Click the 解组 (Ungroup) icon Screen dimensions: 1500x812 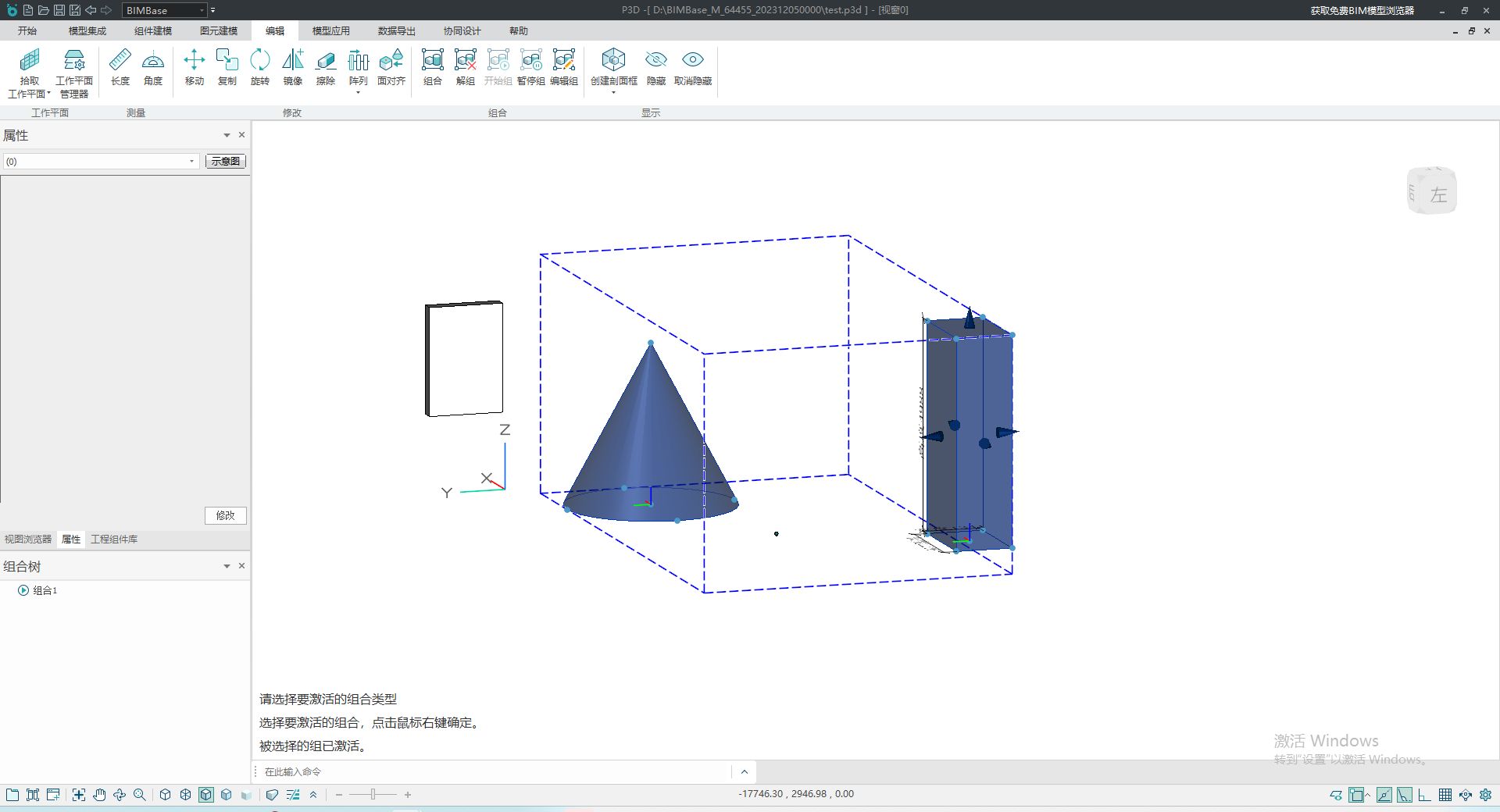[x=465, y=67]
